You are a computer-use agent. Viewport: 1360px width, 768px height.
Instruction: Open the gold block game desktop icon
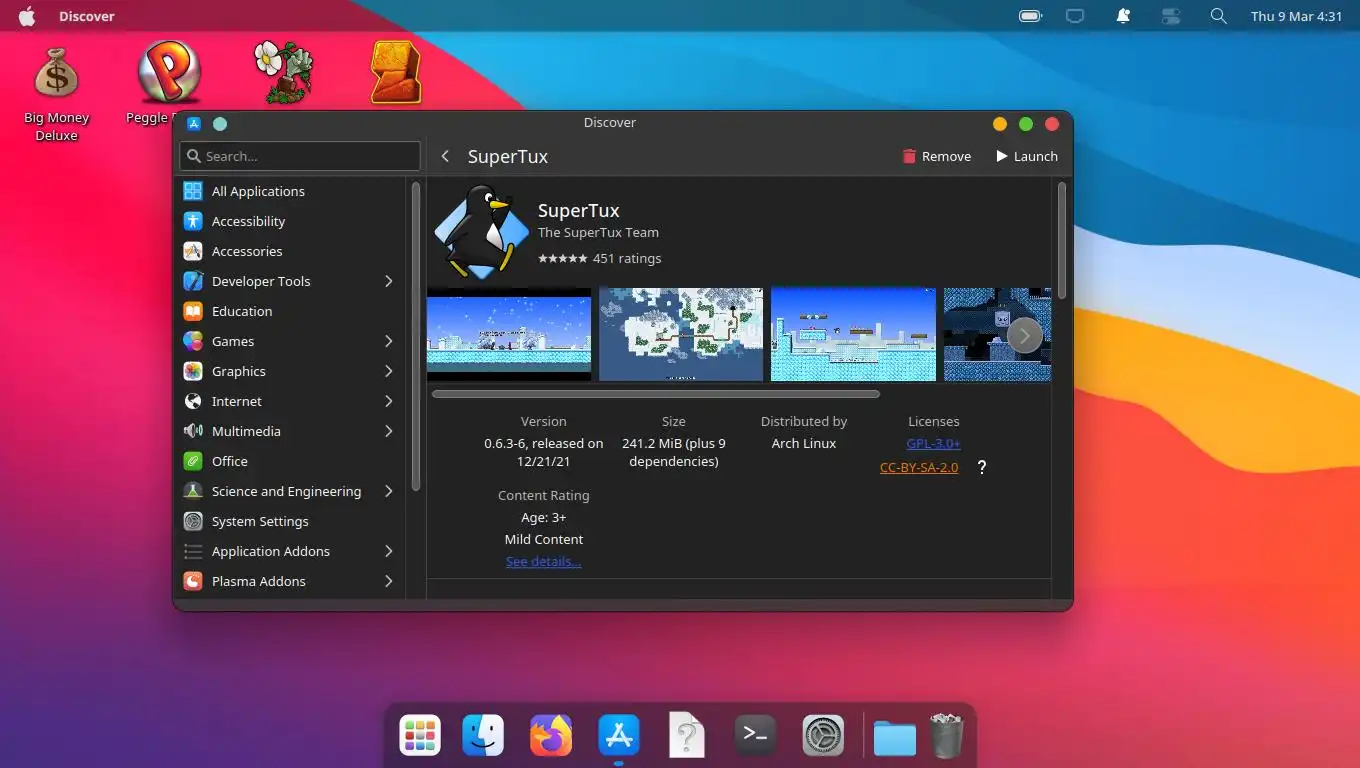pyautogui.click(x=395, y=72)
